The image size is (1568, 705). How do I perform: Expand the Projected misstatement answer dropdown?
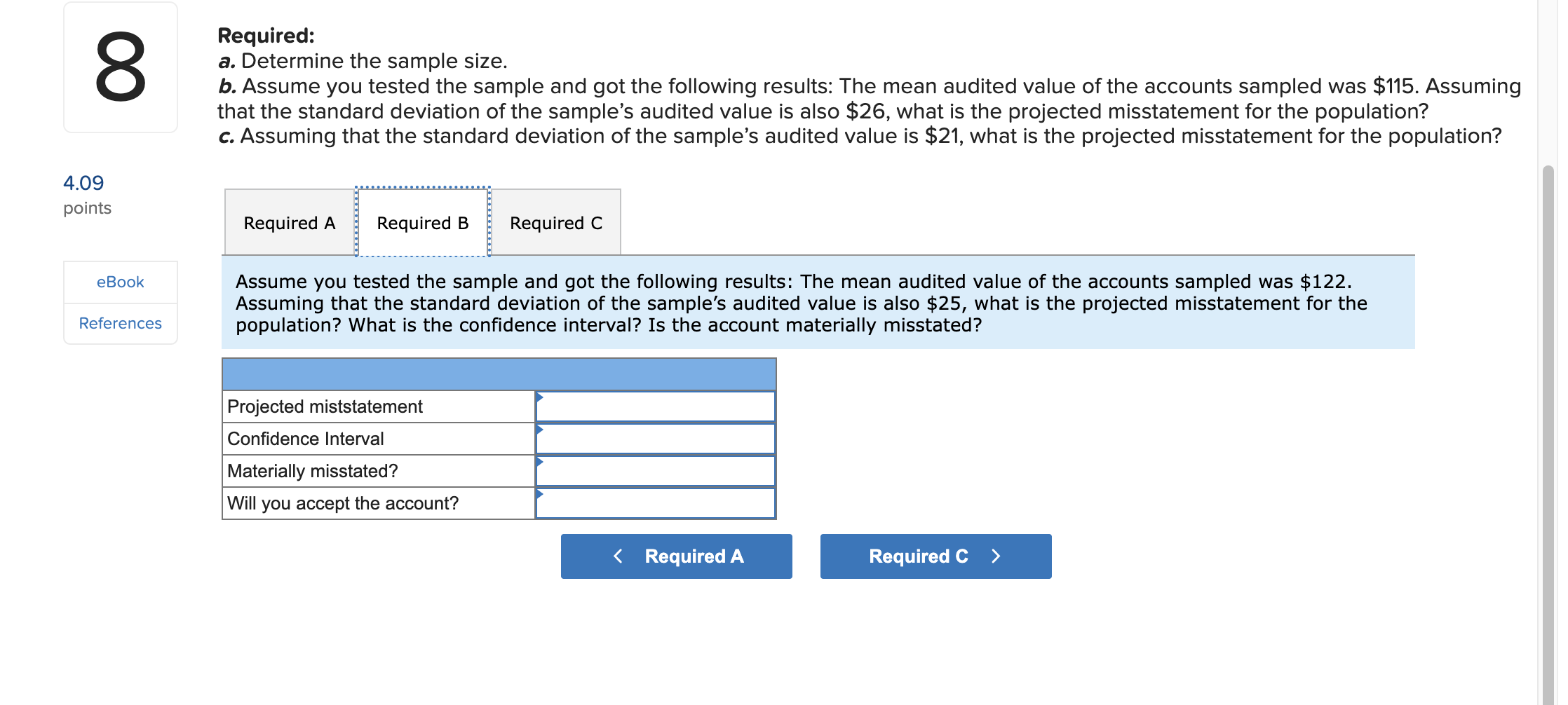coord(539,397)
